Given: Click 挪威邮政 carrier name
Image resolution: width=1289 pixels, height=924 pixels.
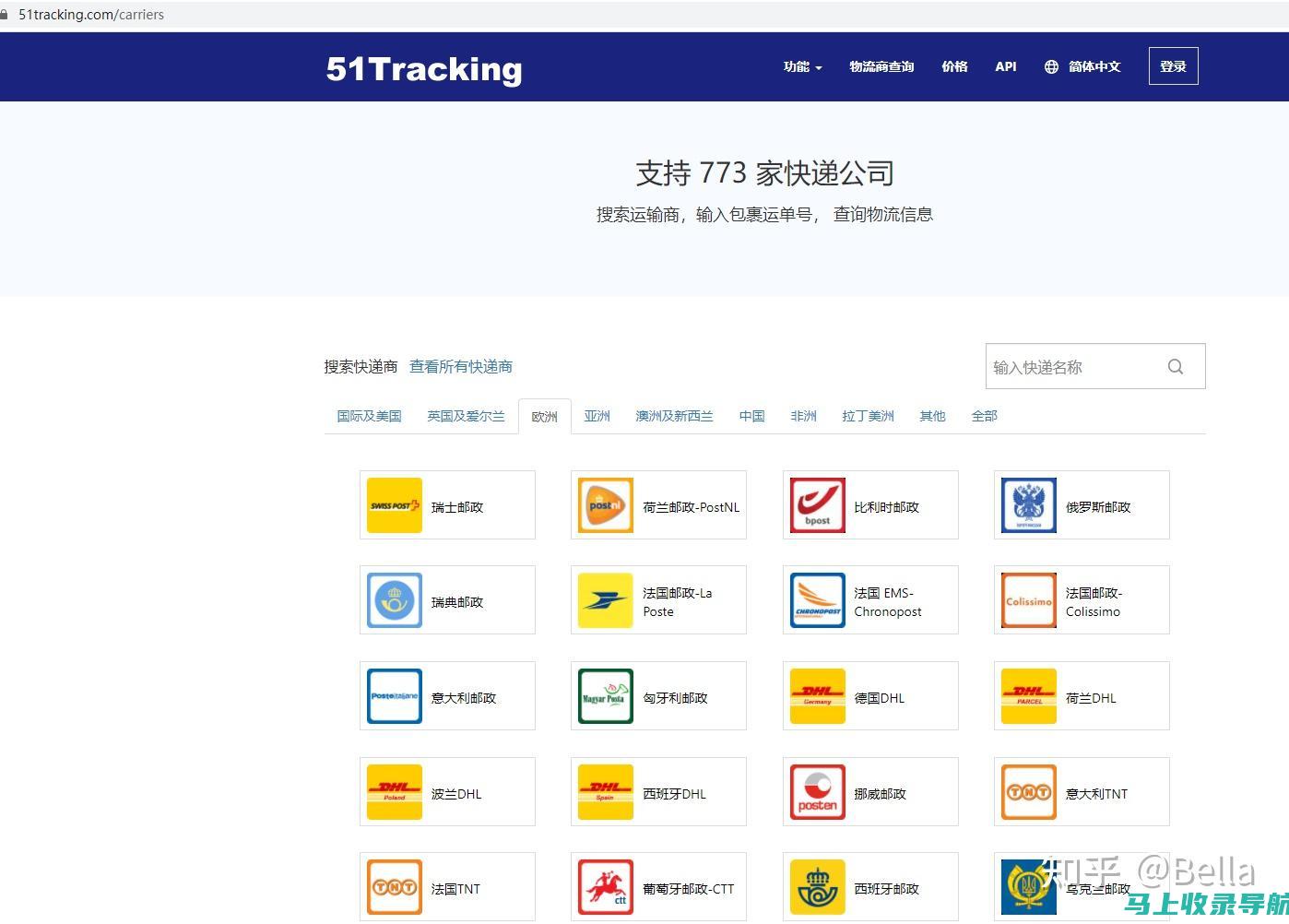Looking at the screenshot, I should tap(880, 794).
